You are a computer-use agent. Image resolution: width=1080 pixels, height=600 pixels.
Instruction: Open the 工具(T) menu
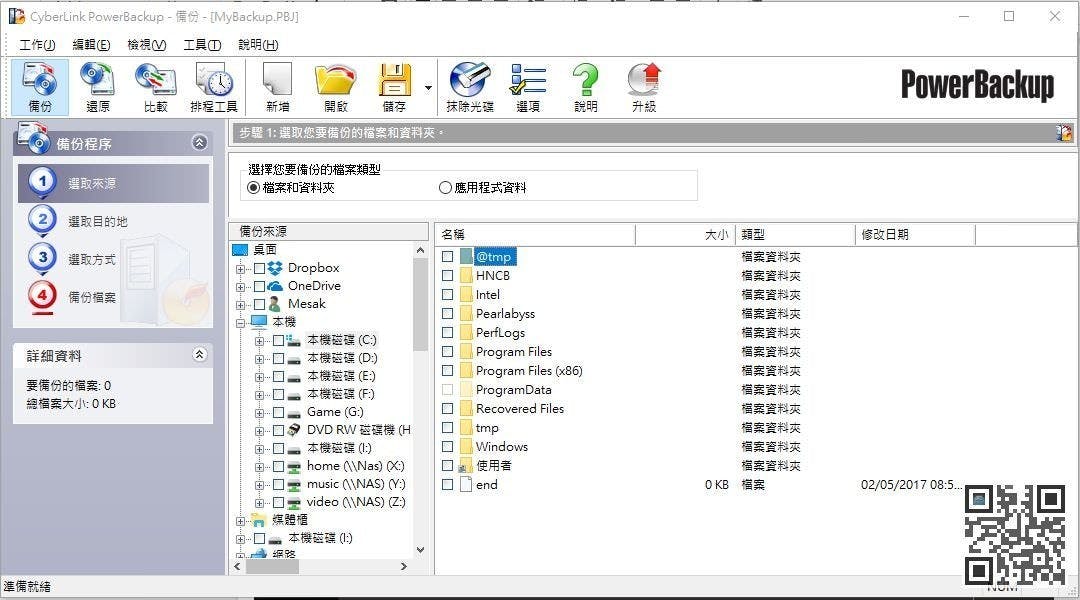pos(202,45)
